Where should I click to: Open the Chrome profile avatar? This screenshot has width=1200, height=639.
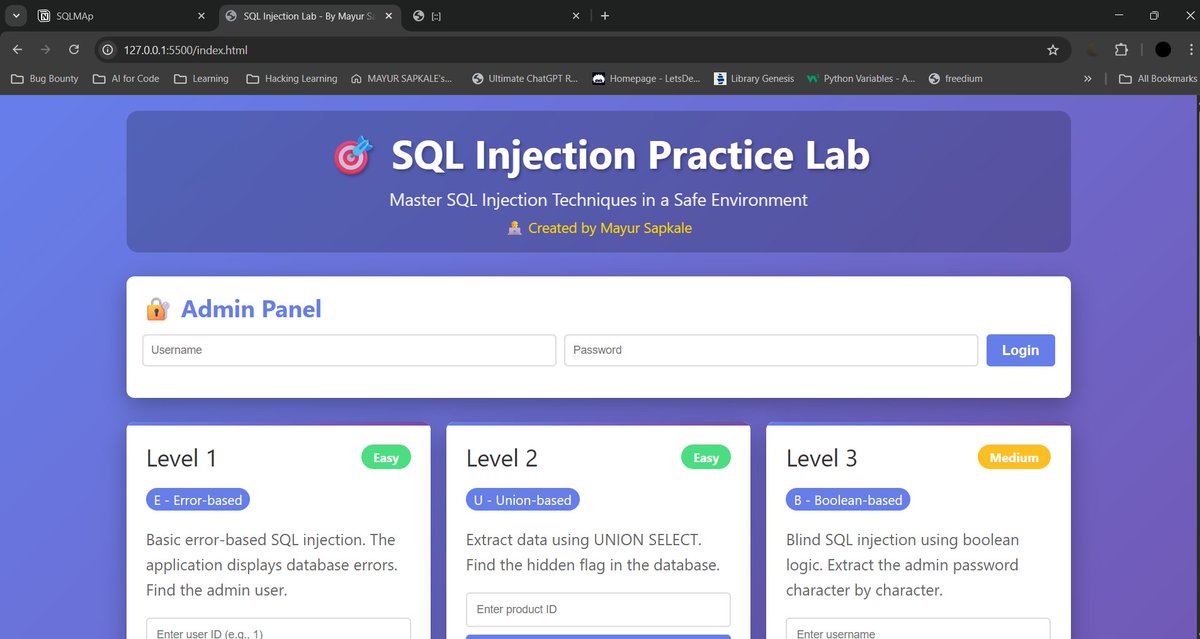coord(1163,49)
